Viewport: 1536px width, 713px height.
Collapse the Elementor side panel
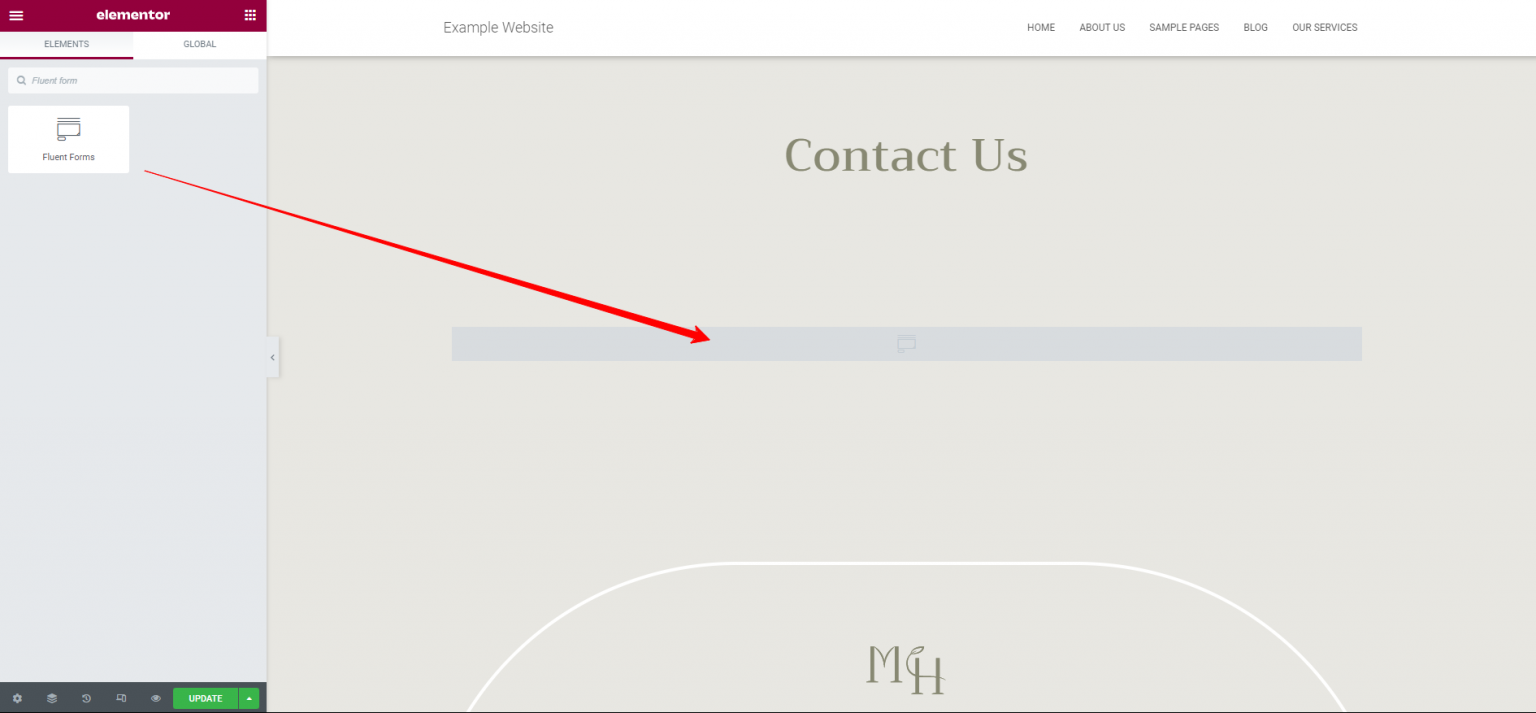pos(273,358)
